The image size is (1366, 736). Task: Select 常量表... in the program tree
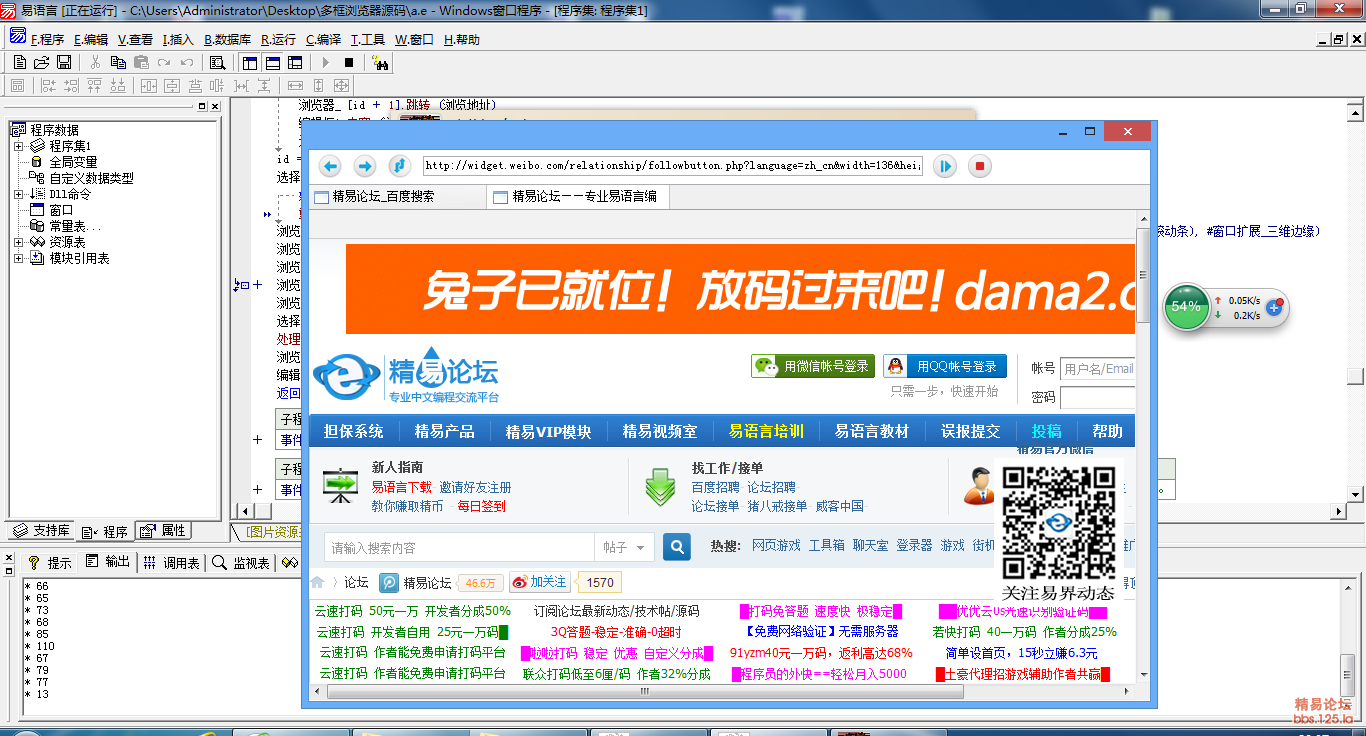tap(75, 226)
